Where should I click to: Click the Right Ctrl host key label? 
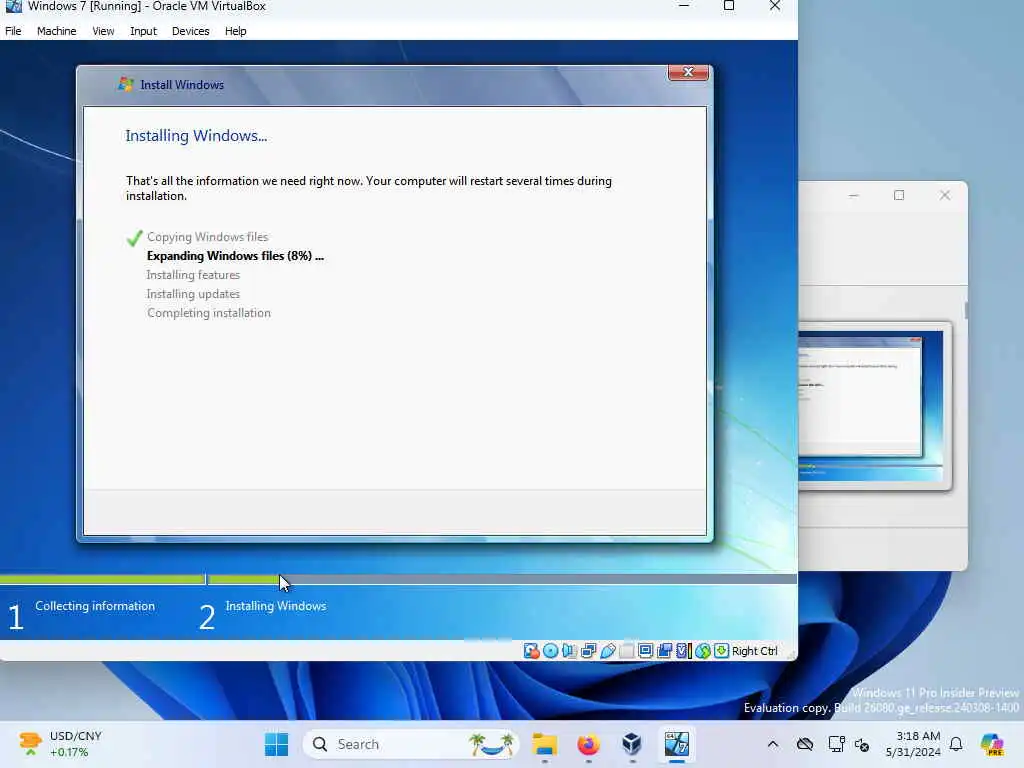pos(754,651)
